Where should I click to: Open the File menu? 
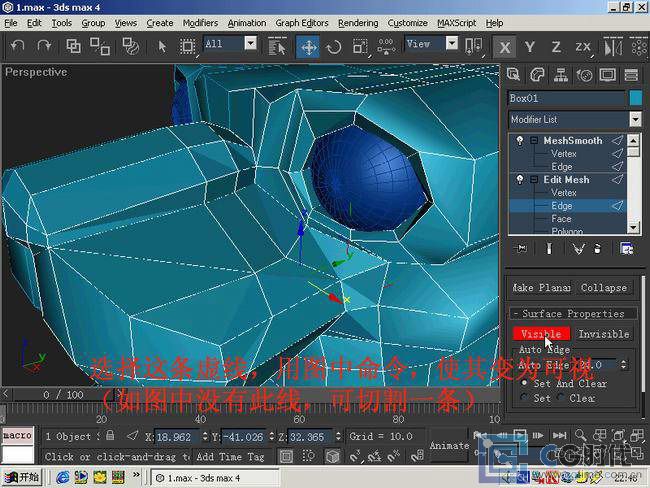click(11, 23)
